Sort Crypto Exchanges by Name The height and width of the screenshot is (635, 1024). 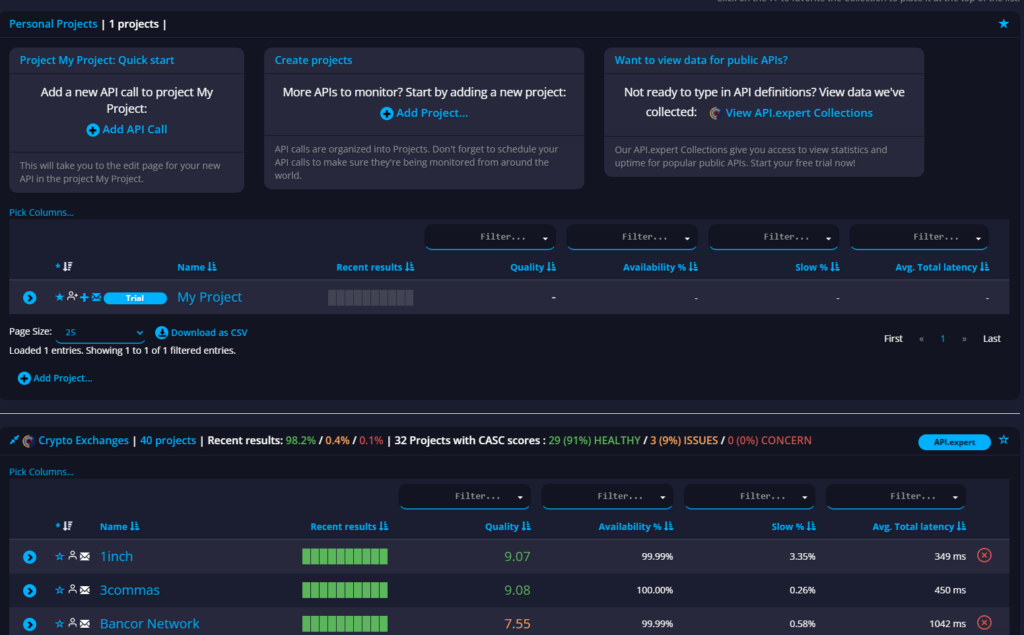120,526
